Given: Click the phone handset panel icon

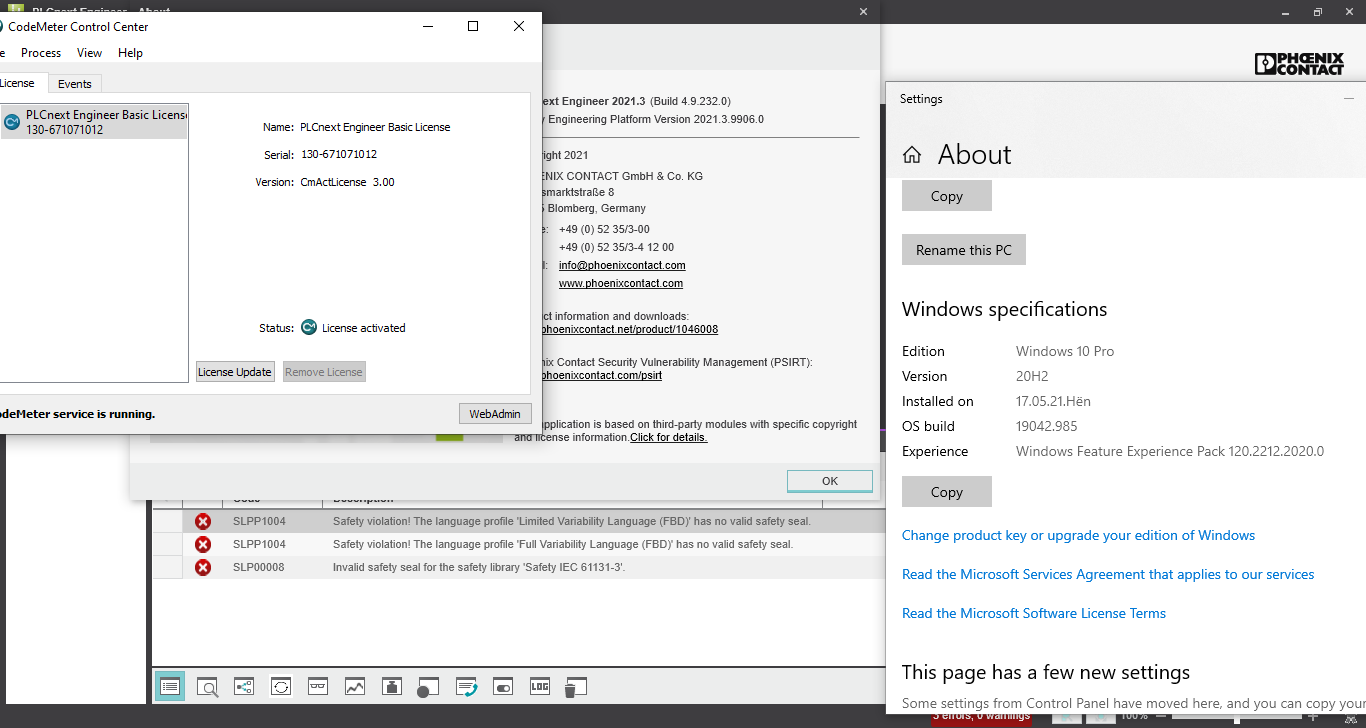Looking at the screenshot, I should [466, 687].
